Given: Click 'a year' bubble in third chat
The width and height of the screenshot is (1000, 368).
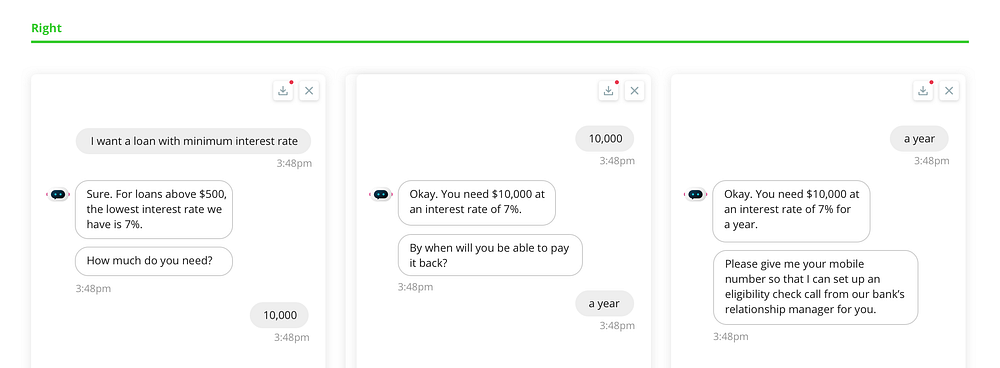Looking at the screenshot, I should (919, 138).
